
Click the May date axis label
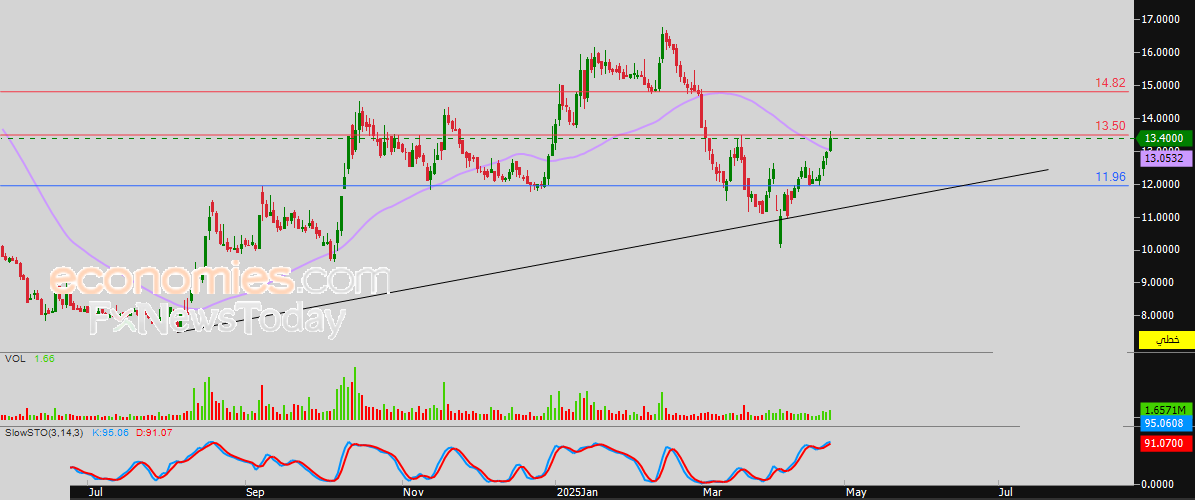(857, 492)
